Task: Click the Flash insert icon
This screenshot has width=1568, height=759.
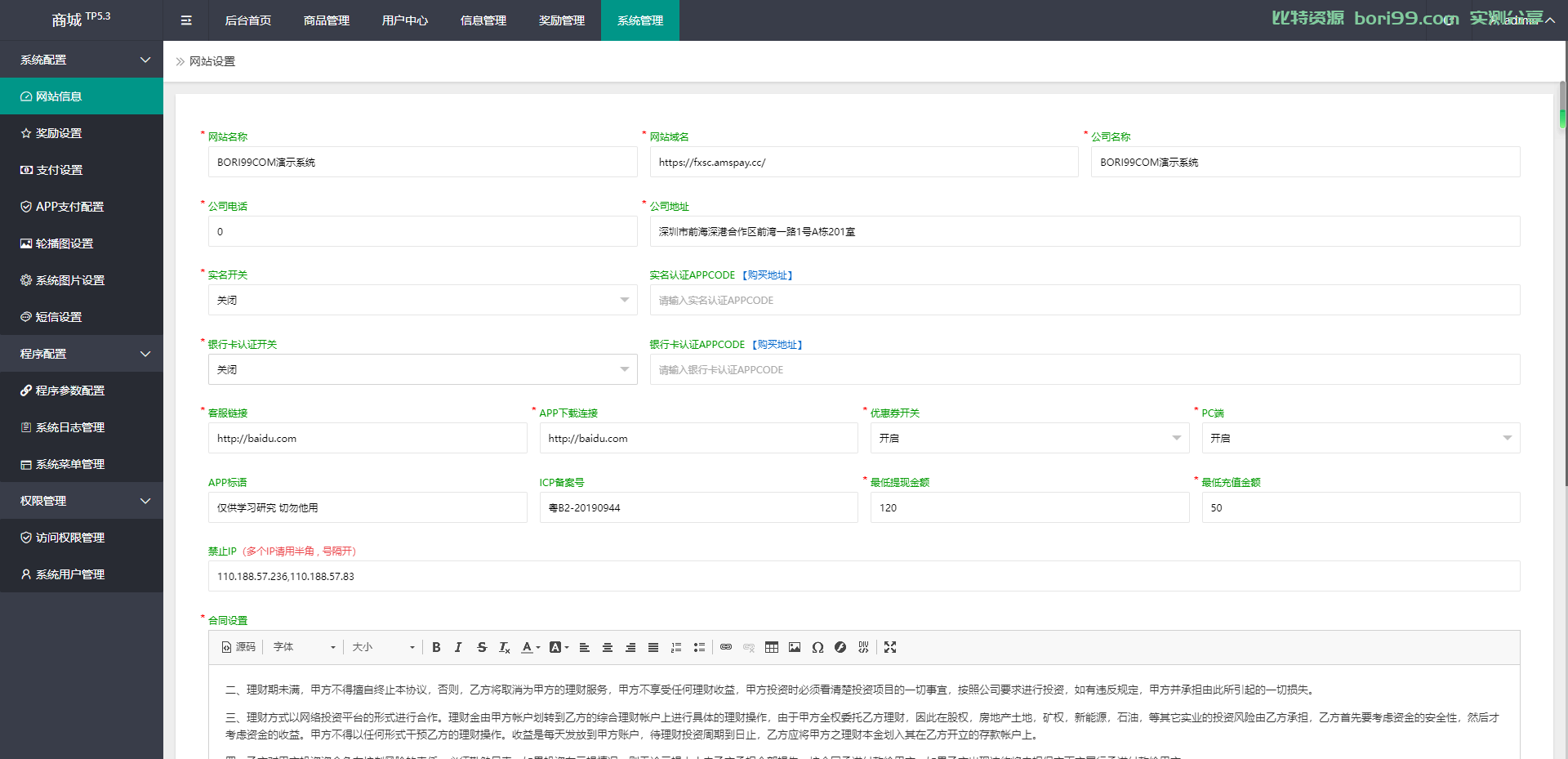Action: coord(840,647)
